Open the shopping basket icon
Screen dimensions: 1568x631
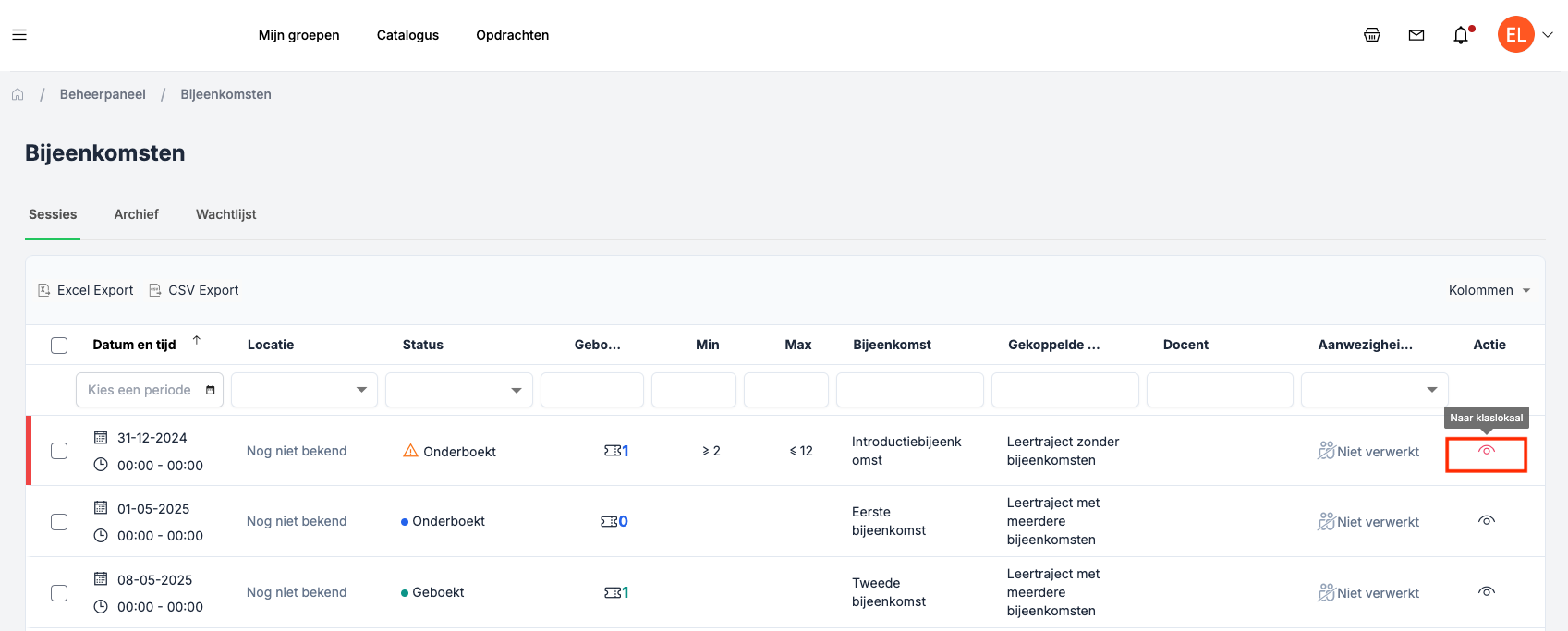point(1372,35)
